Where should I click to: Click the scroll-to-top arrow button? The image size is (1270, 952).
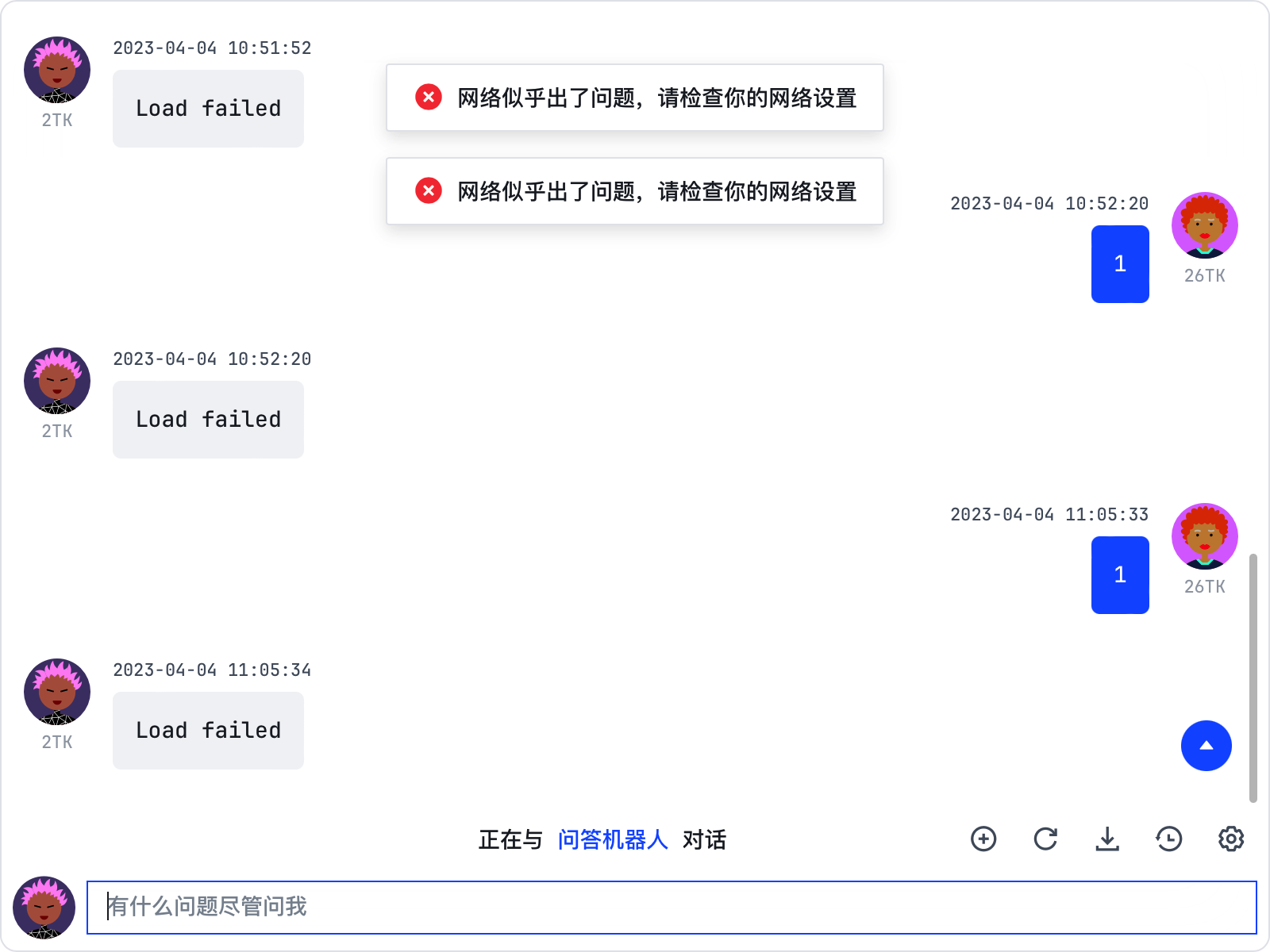[1206, 746]
